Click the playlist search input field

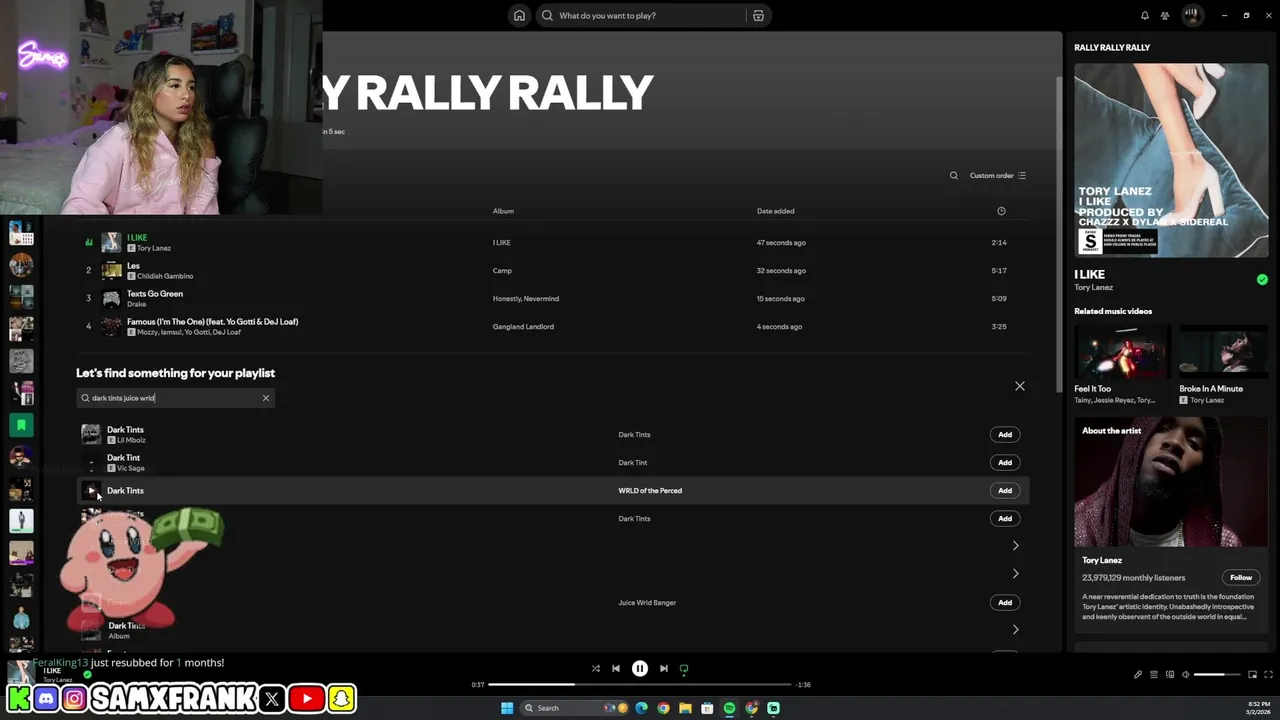pos(175,398)
